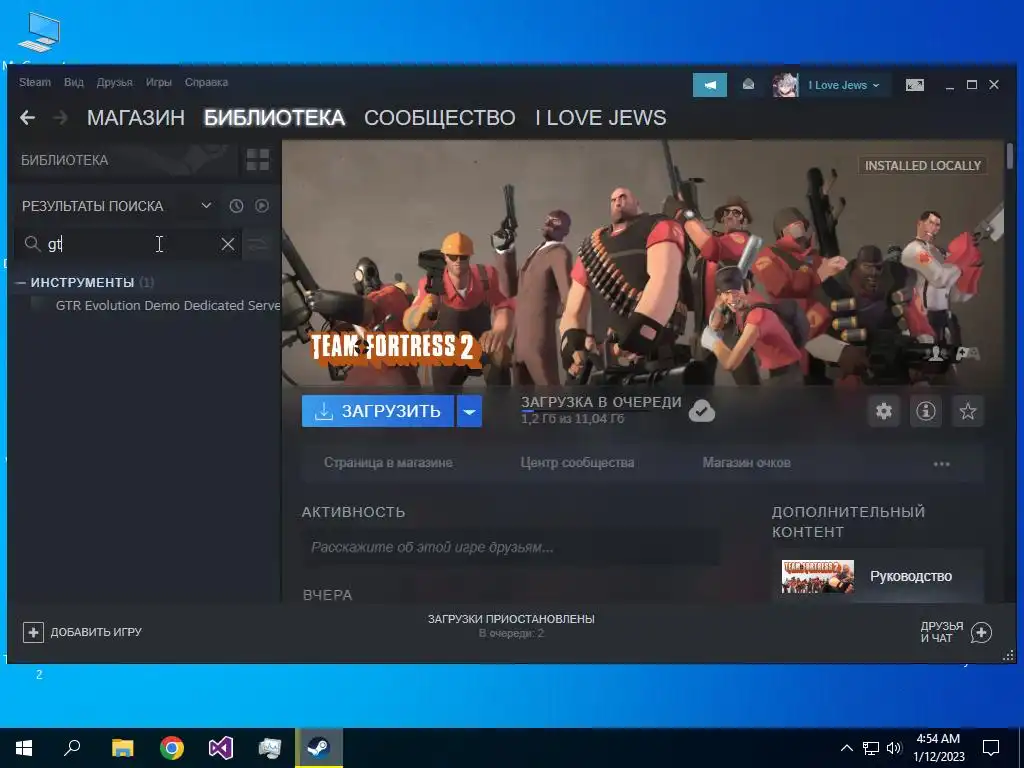Toggle sort by recent activity clock icon

tap(236, 206)
